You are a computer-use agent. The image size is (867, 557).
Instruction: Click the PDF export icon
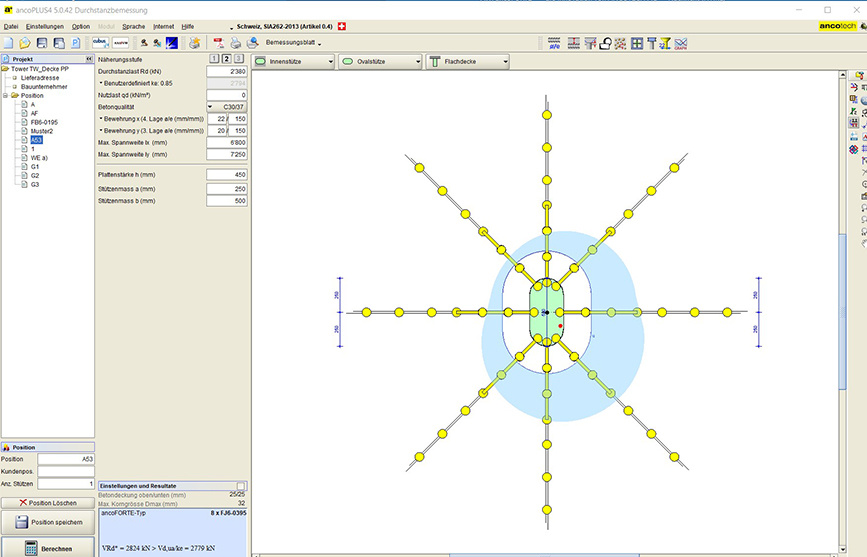pyautogui.click(x=218, y=43)
